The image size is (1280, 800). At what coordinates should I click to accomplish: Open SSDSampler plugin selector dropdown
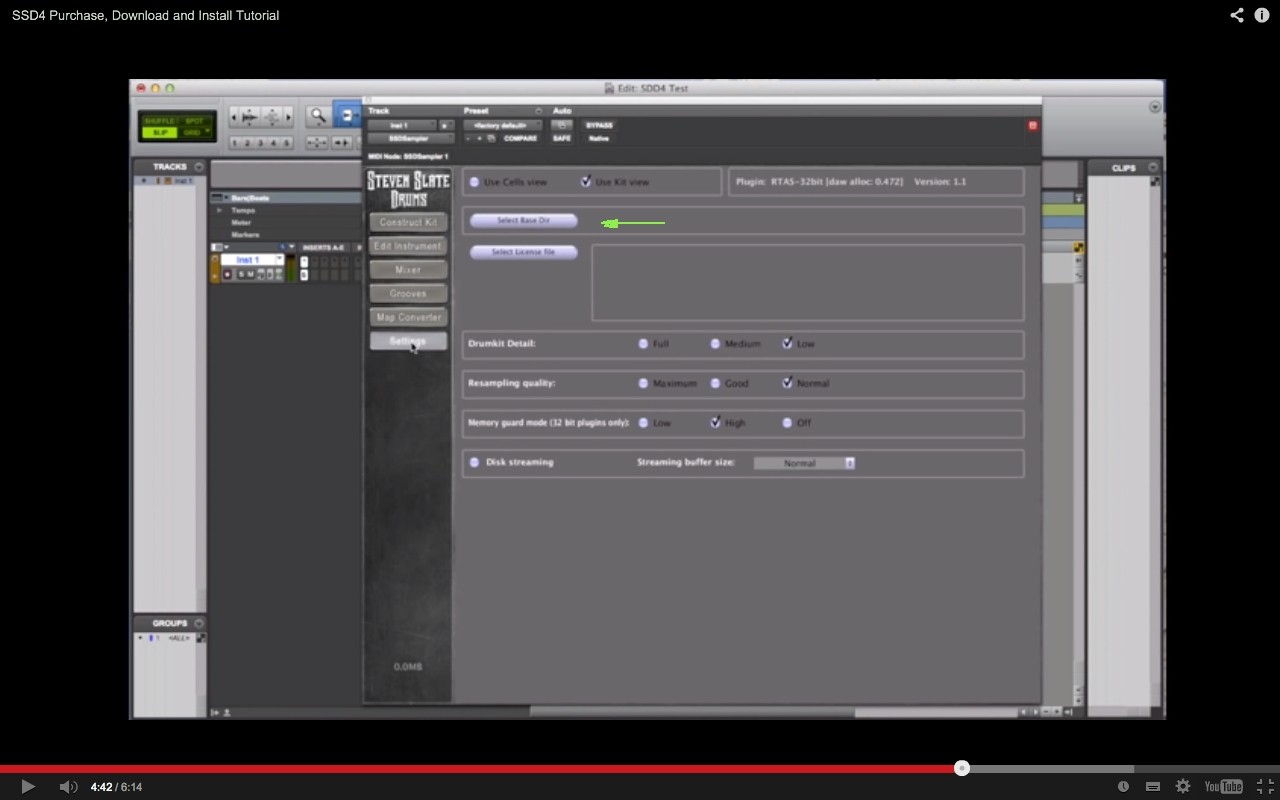pyautogui.click(x=410, y=138)
